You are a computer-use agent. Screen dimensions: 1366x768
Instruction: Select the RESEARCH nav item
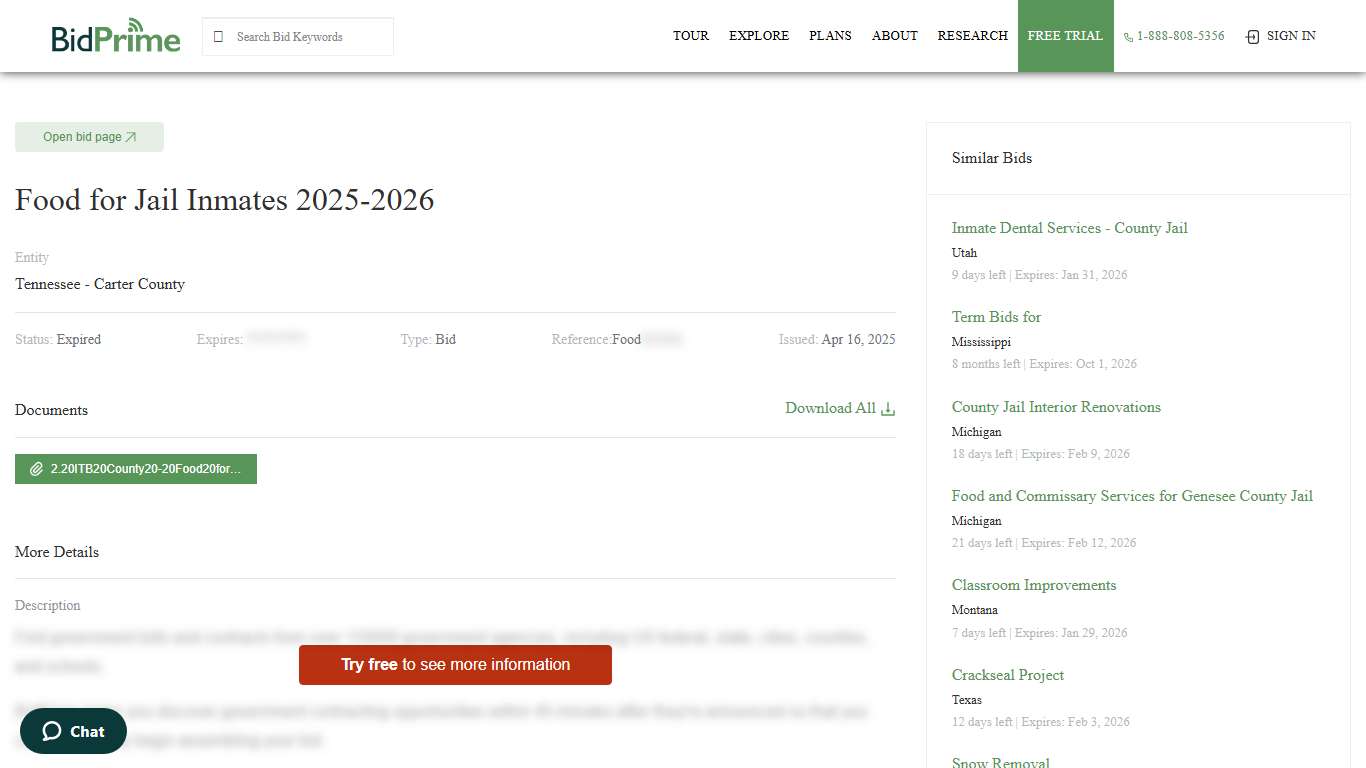point(972,36)
